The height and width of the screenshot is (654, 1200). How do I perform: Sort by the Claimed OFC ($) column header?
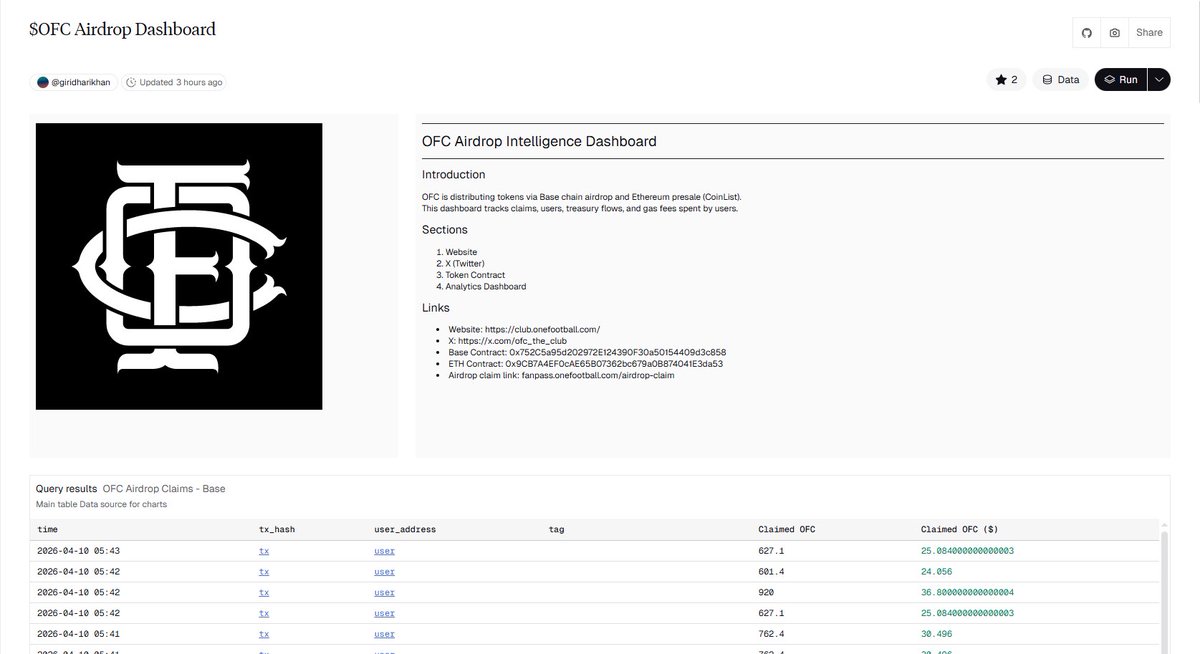pos(958,529)
